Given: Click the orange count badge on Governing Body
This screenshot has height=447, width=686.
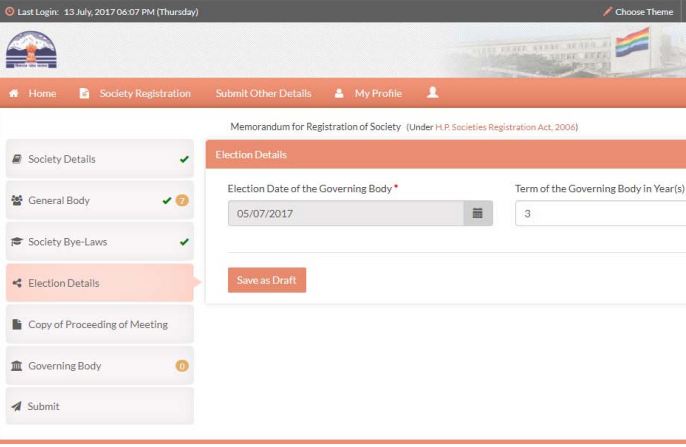Looking at the screenshot, I should coord(182,366).
